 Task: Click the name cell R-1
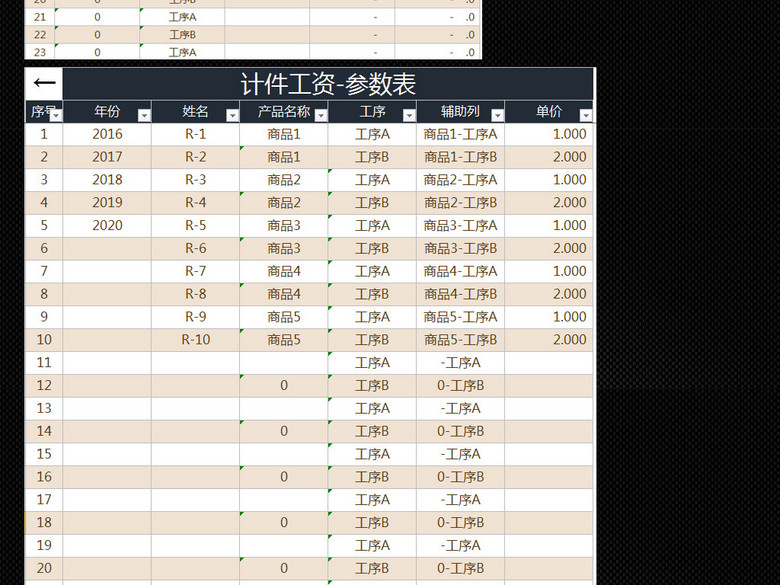196,134
